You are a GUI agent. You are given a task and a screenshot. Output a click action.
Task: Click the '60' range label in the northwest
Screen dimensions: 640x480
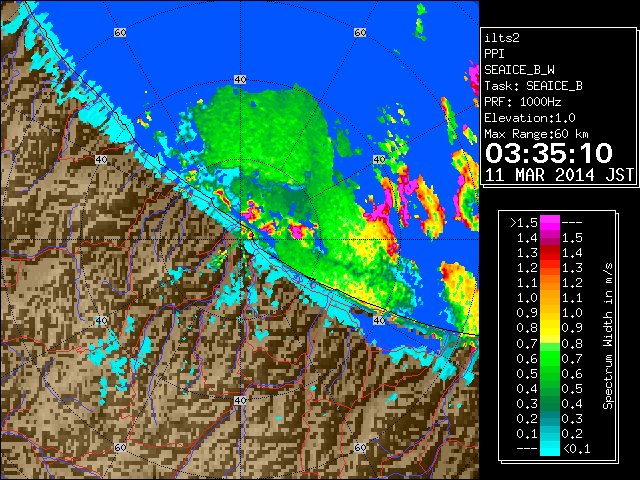coord(120,32)
